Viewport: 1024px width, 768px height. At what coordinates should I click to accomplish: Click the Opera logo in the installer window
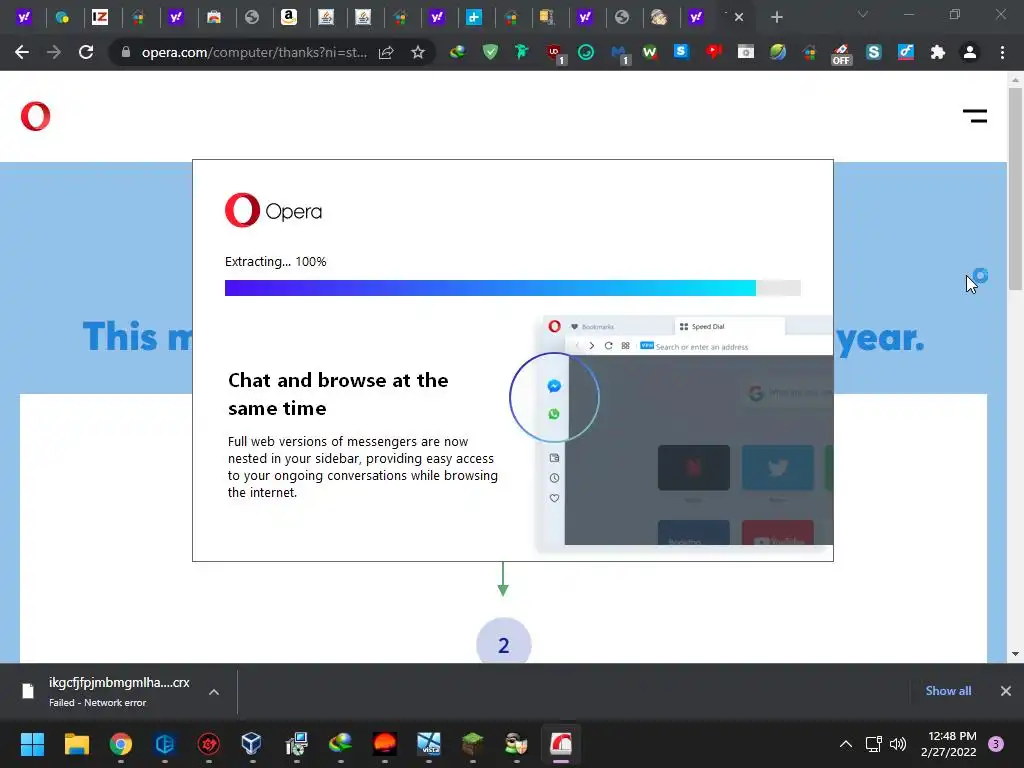pos(274,210)
